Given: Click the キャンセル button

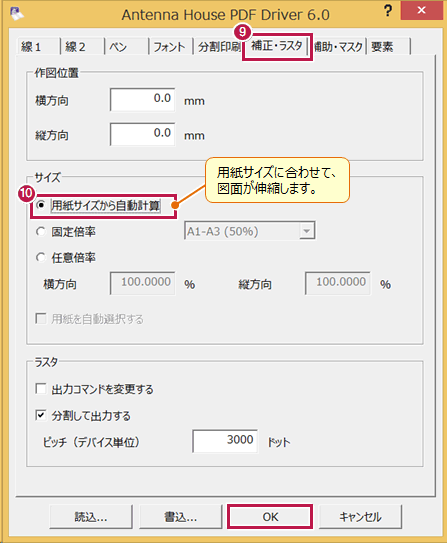Looking at the screenshot, I should (360, 517).
